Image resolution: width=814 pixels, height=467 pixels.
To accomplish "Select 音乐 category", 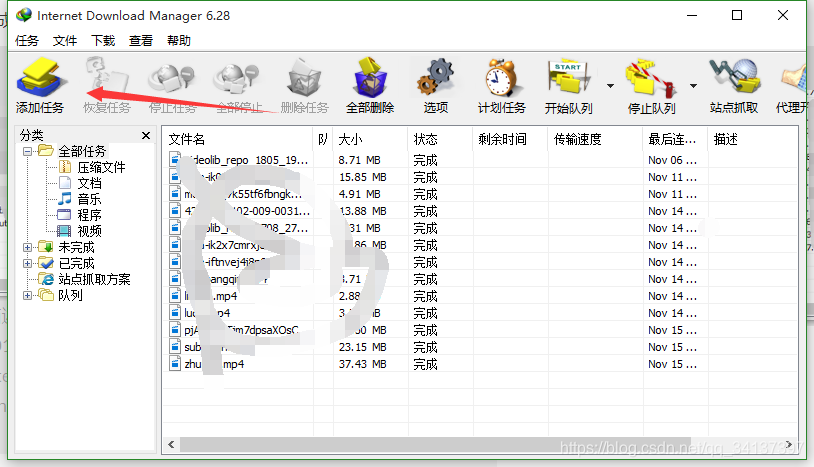I will [x=89, y=199].
